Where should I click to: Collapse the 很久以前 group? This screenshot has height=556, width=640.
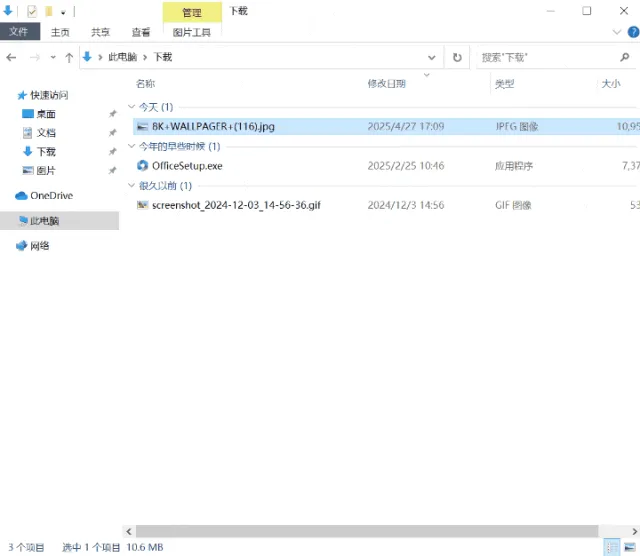(131, 185)
